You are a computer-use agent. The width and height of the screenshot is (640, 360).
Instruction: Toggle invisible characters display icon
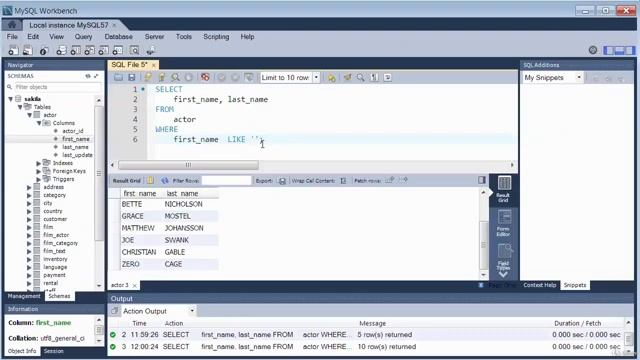pyautogui.click(x=374, y=78)
